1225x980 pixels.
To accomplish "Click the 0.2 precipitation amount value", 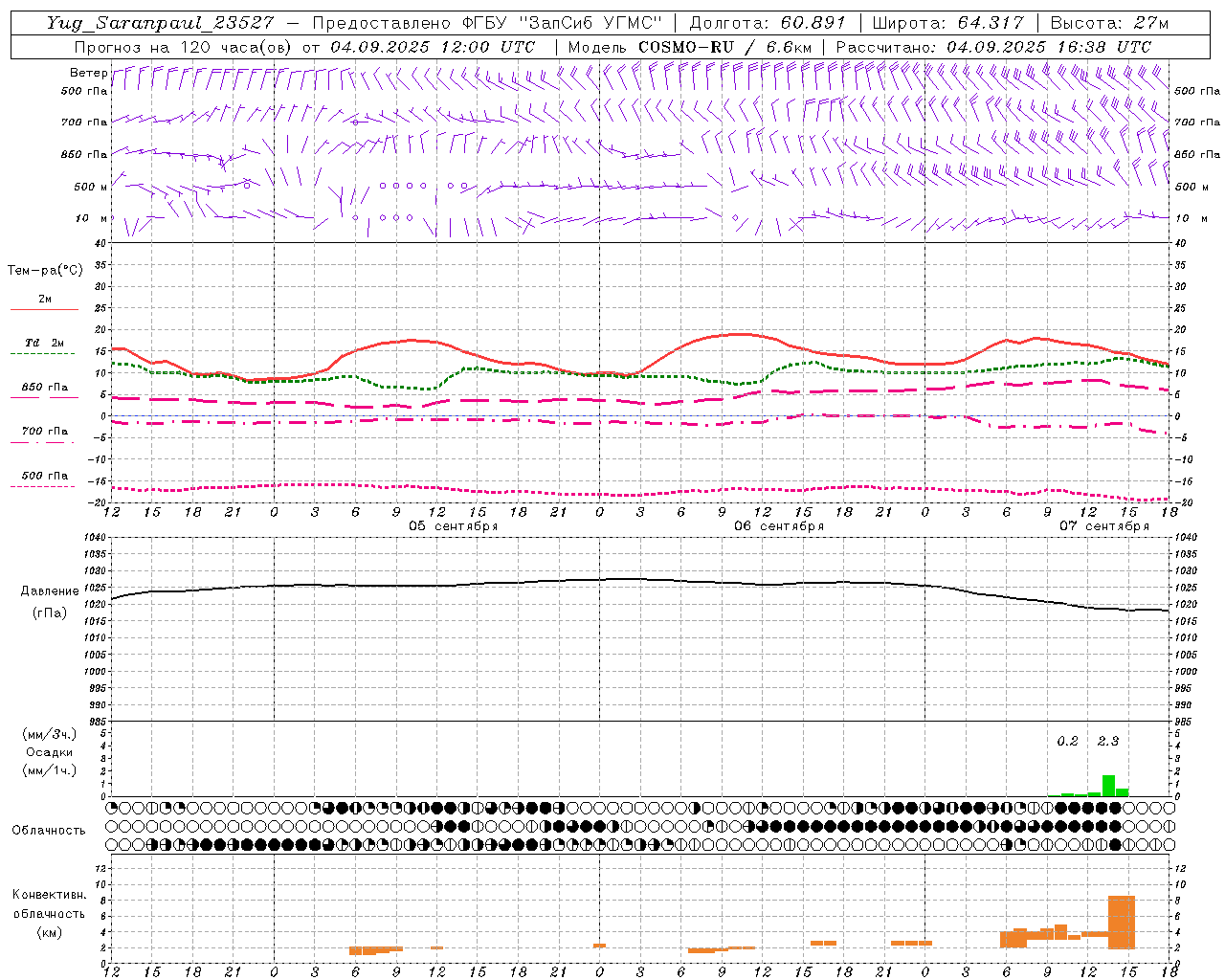I will coord(1067,742).
